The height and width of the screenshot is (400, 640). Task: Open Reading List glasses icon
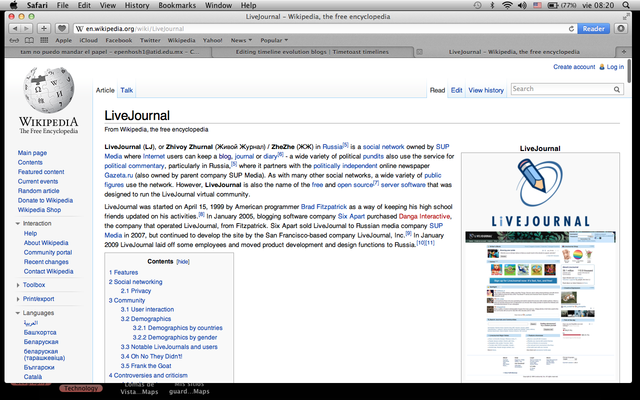coord(14,40)
